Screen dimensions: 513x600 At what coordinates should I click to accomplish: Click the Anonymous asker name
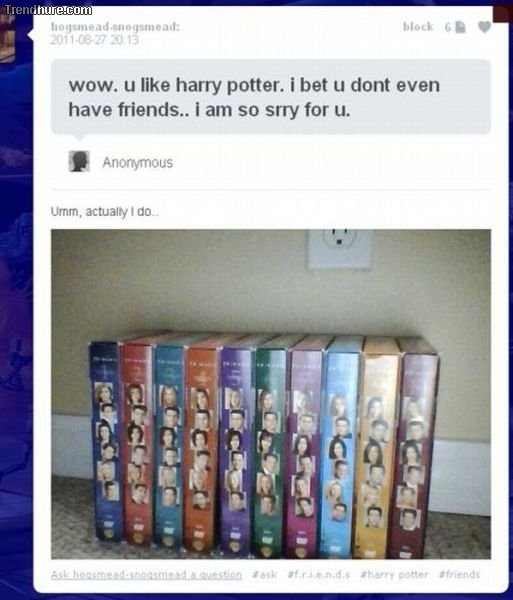coord(138,163)
